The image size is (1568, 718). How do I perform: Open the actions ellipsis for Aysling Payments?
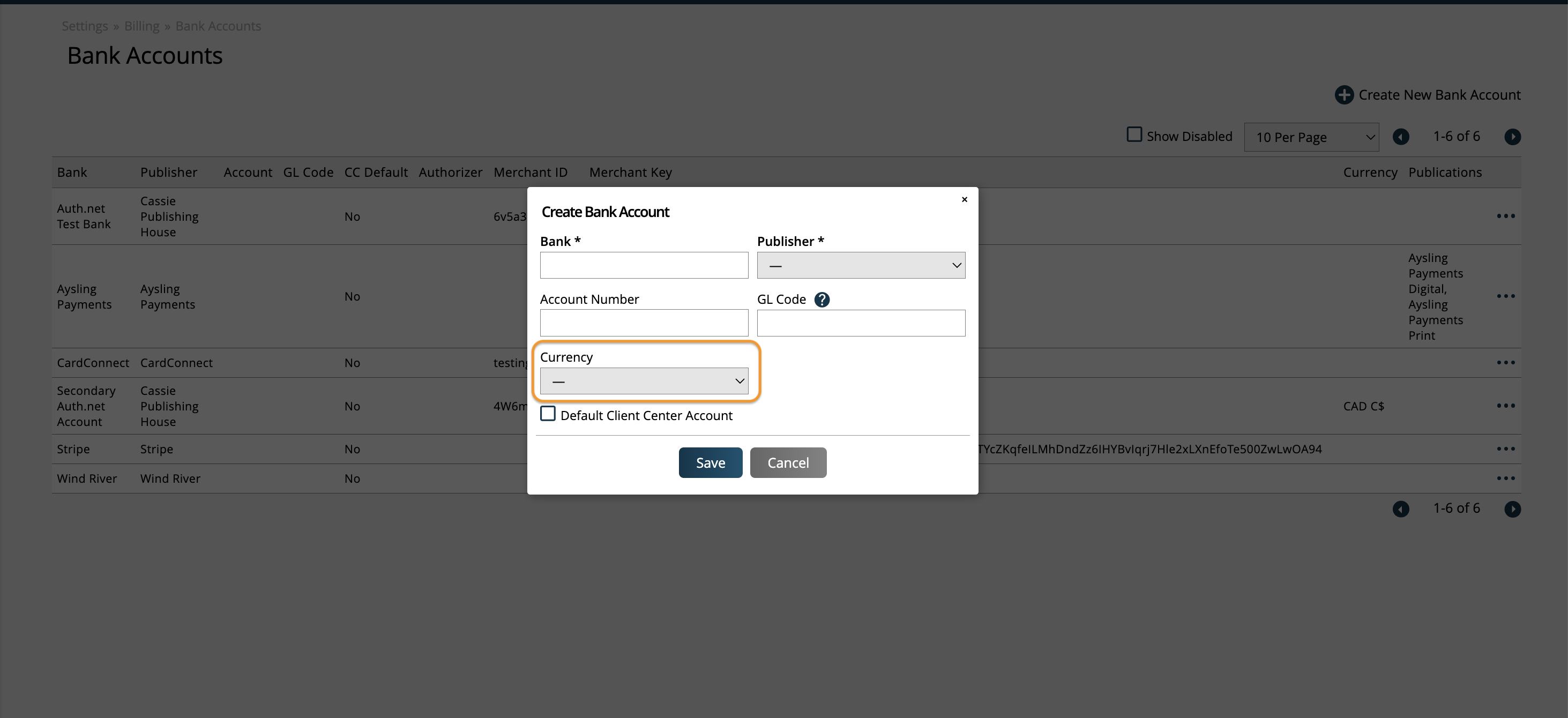click(1506, 296)
